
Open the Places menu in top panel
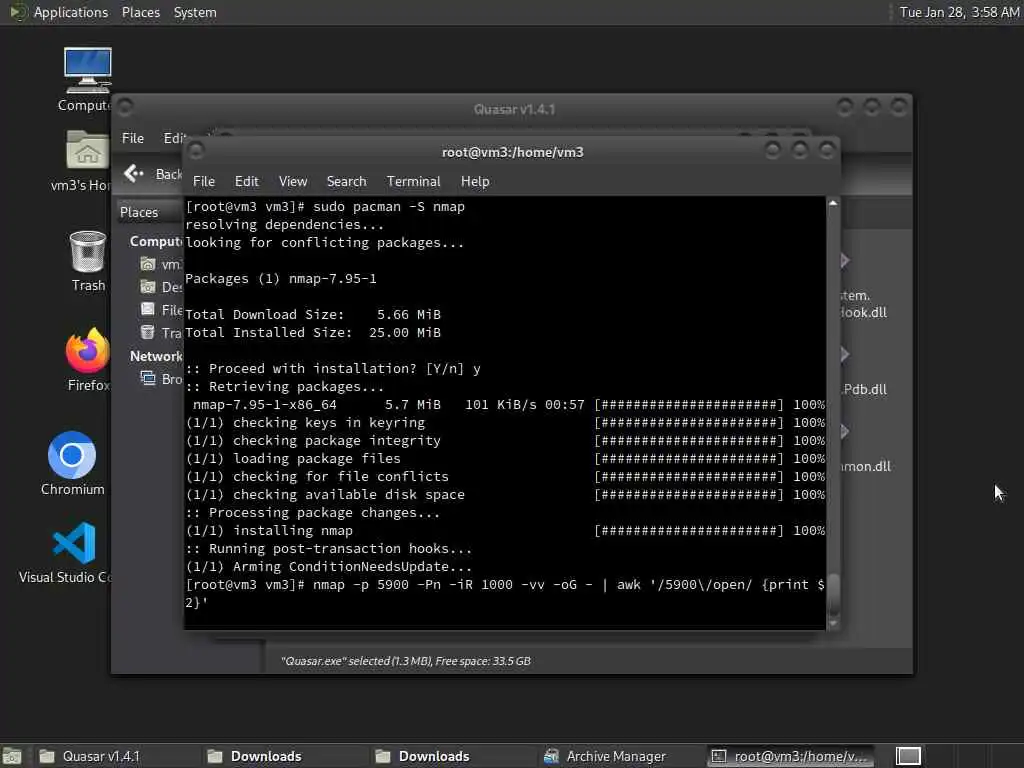140,12
